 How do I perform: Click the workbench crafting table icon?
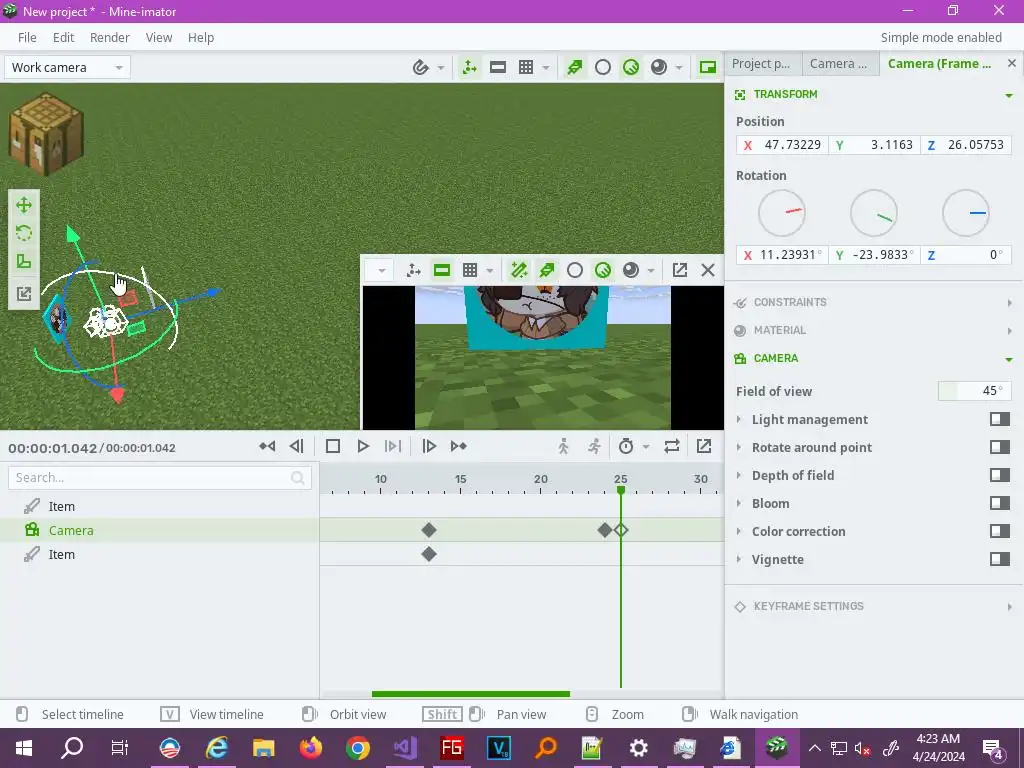(46, 134)
